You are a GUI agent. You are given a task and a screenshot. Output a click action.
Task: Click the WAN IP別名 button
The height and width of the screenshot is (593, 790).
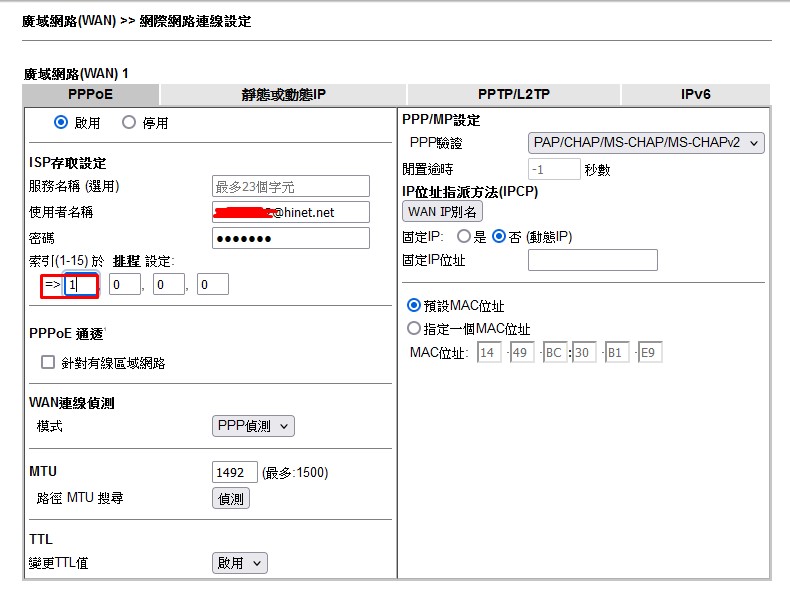point(442,212)
